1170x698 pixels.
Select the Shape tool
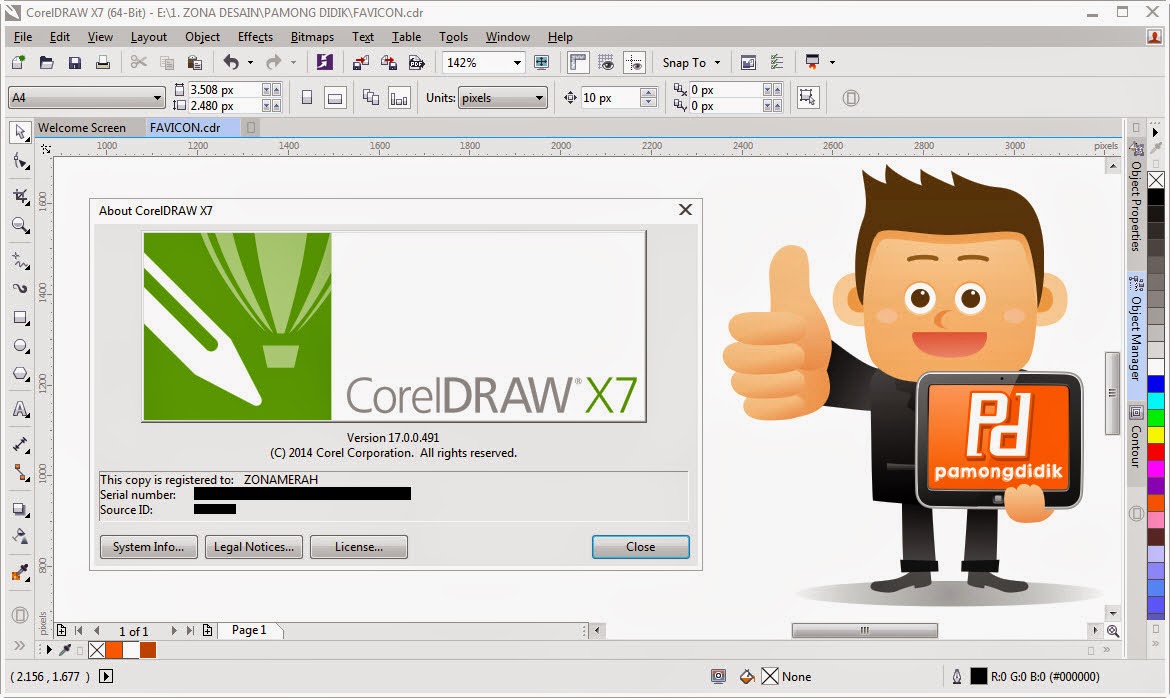20,162
